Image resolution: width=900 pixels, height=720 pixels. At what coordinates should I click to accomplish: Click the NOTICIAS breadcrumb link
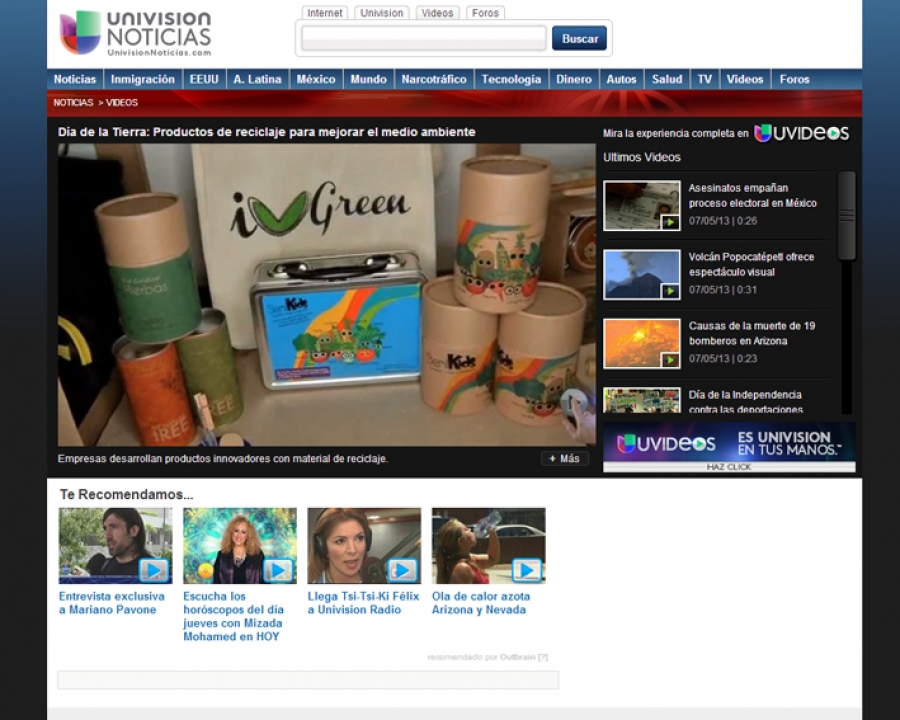[x=73, y=103]
